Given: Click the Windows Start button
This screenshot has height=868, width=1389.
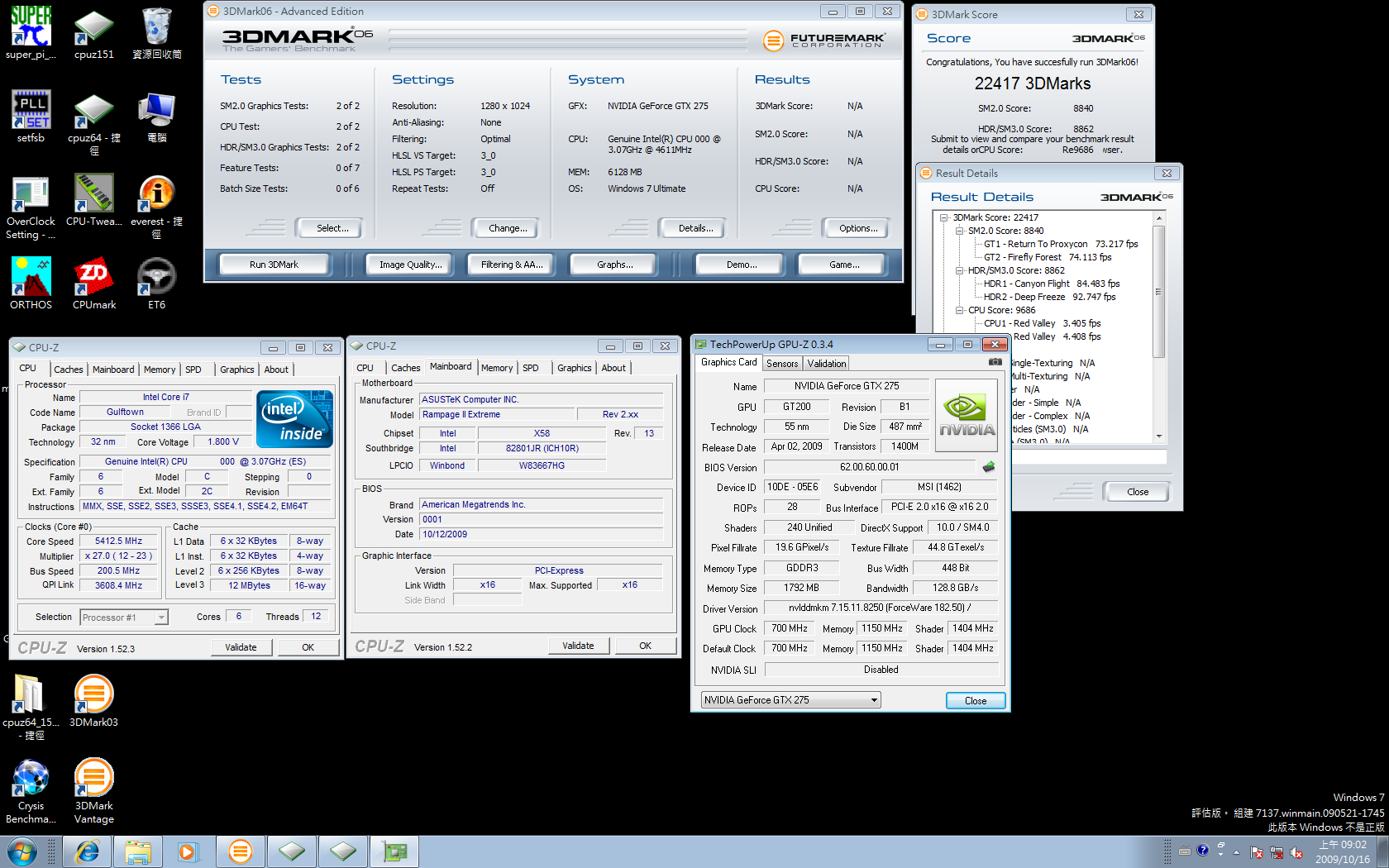Looking at the screenshot, I should [21, 851].
